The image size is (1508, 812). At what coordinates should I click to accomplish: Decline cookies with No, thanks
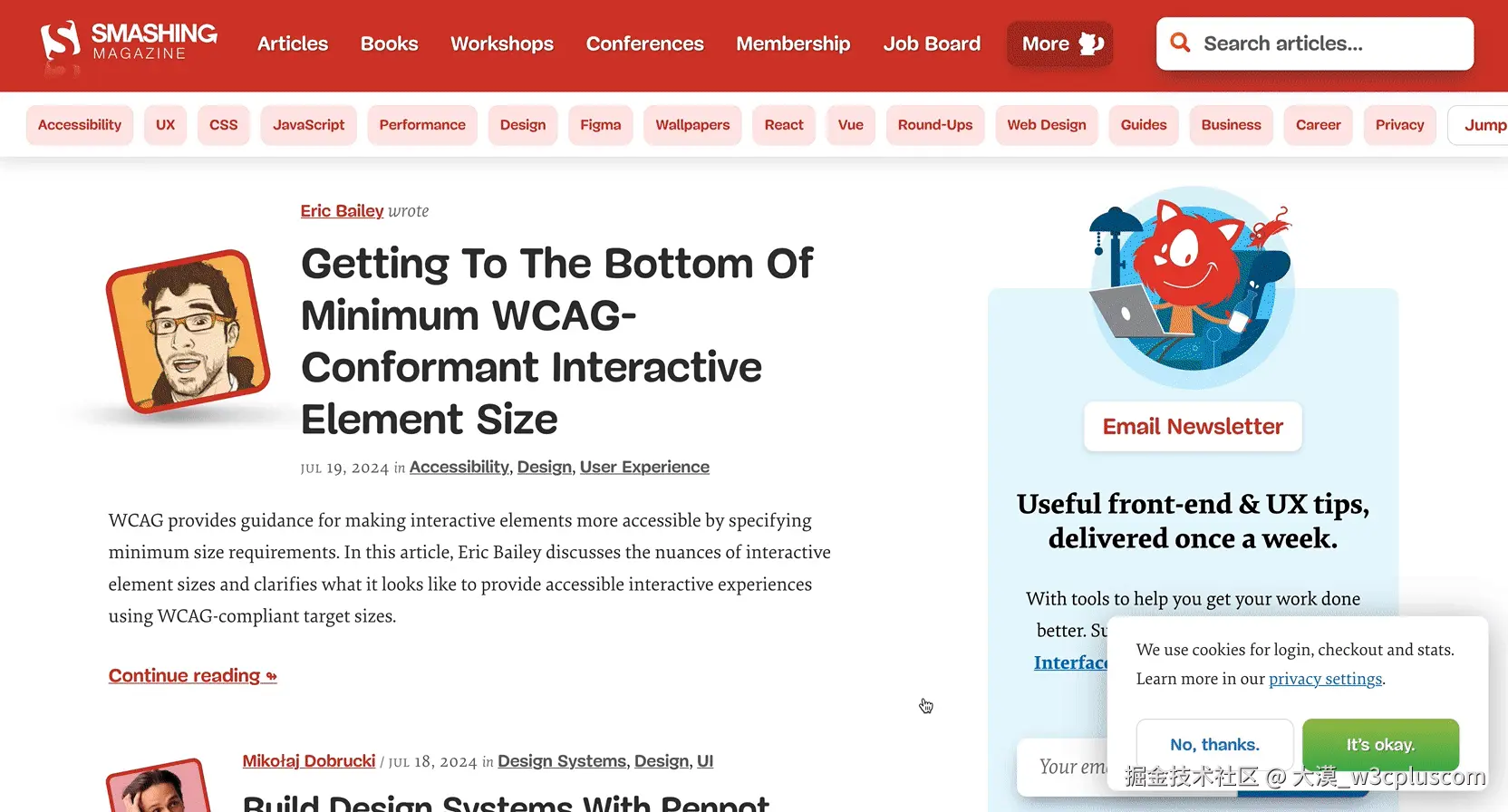1214,745
